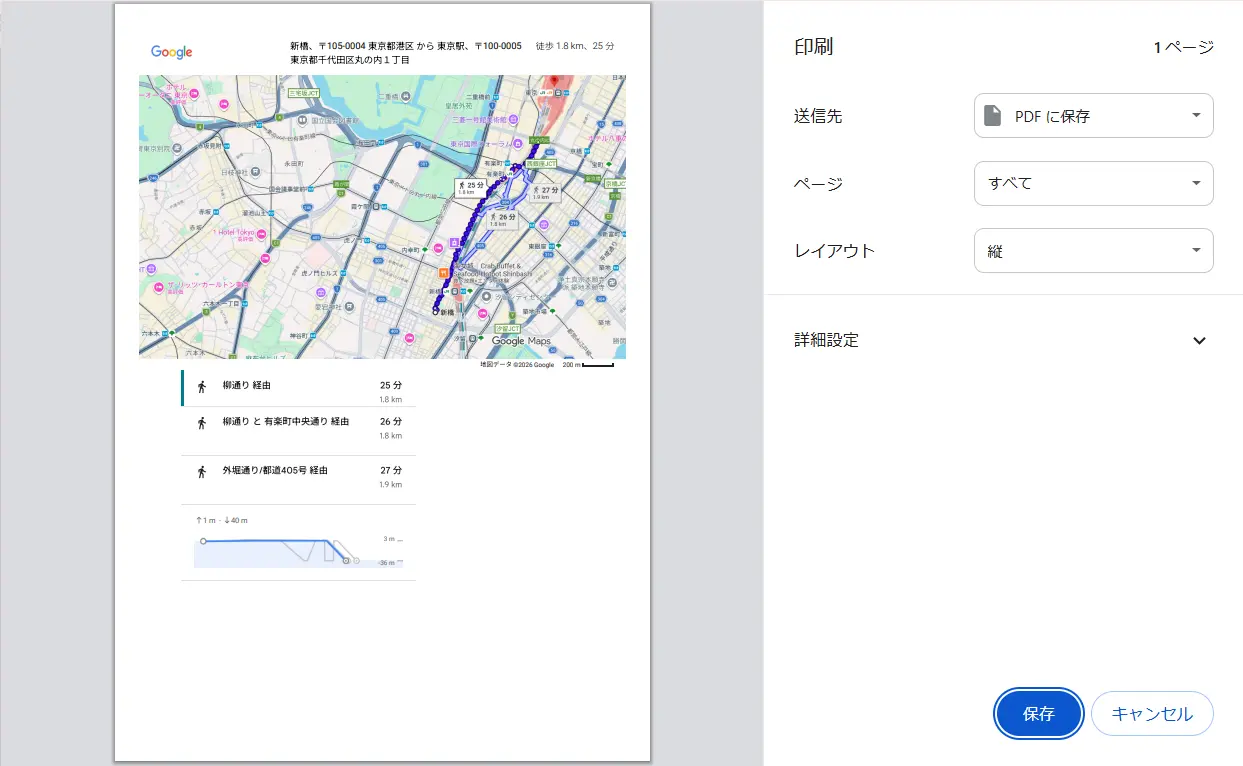Click the elevation profile chart
The width and height of the screenshot is (1243, 766).
click(x=298, y=553)
